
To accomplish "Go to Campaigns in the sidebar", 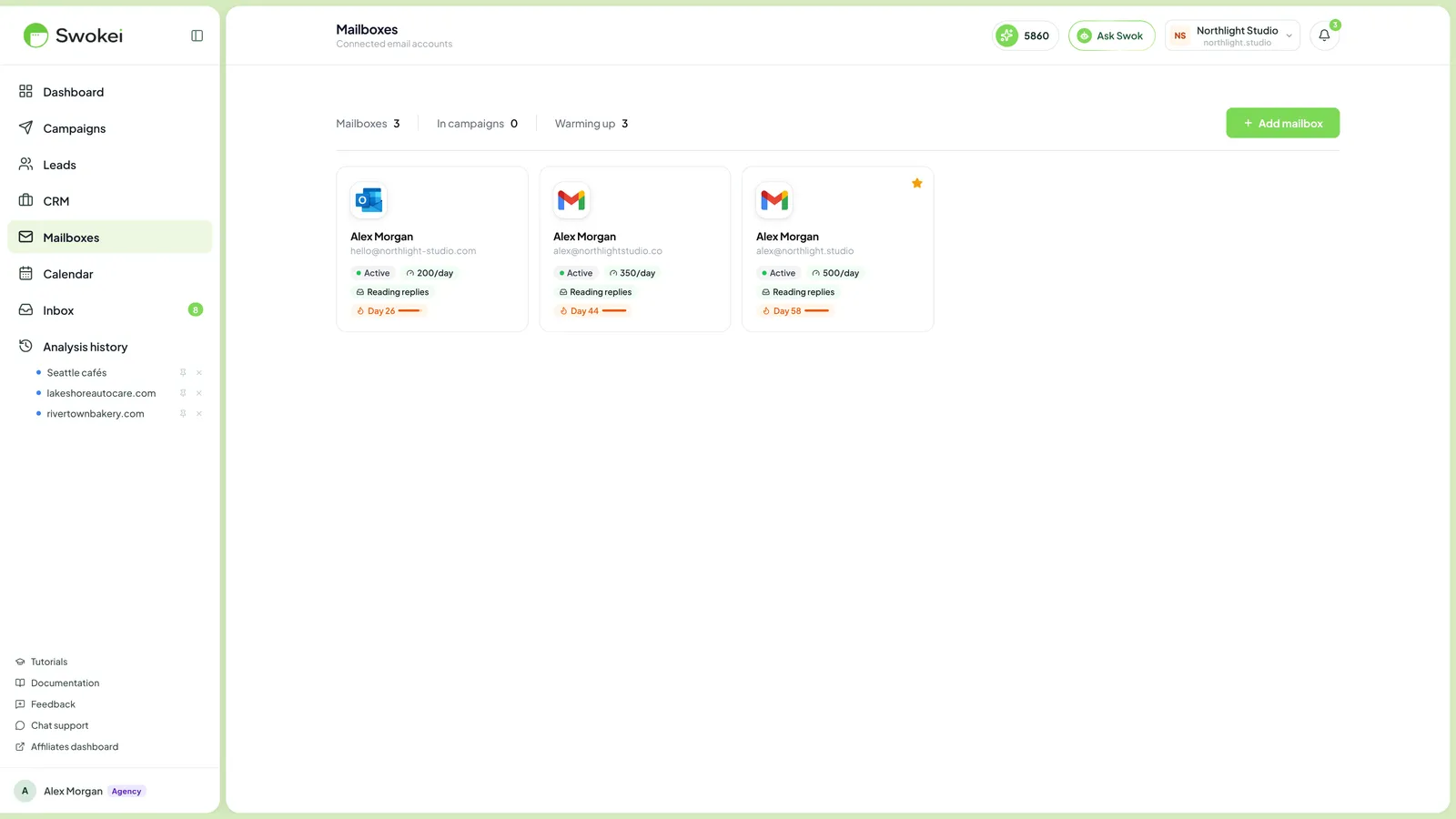I will 109,128.
